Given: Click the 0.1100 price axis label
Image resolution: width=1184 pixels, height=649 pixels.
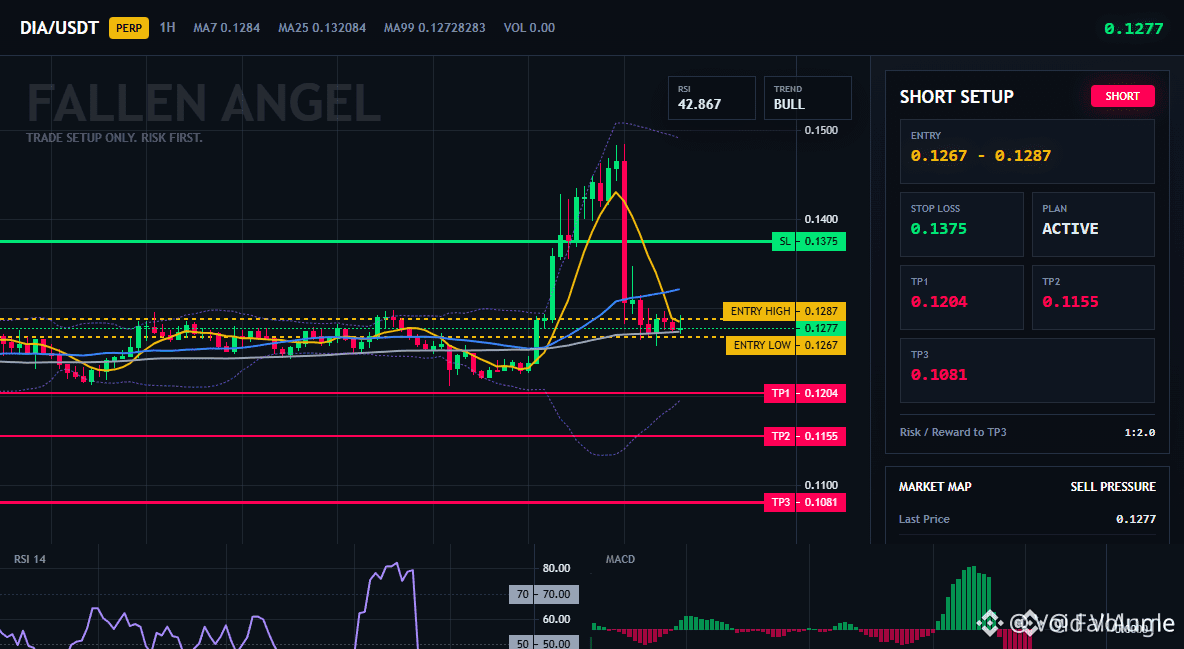Looking at the screenshot, I should point(821,485).
